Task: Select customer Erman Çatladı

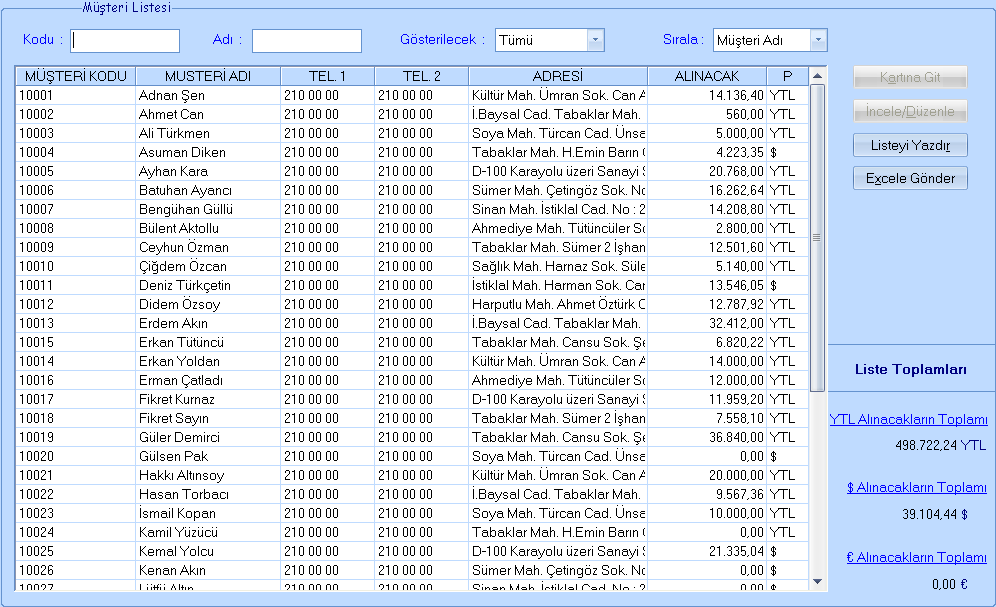Action: [180, 380]
